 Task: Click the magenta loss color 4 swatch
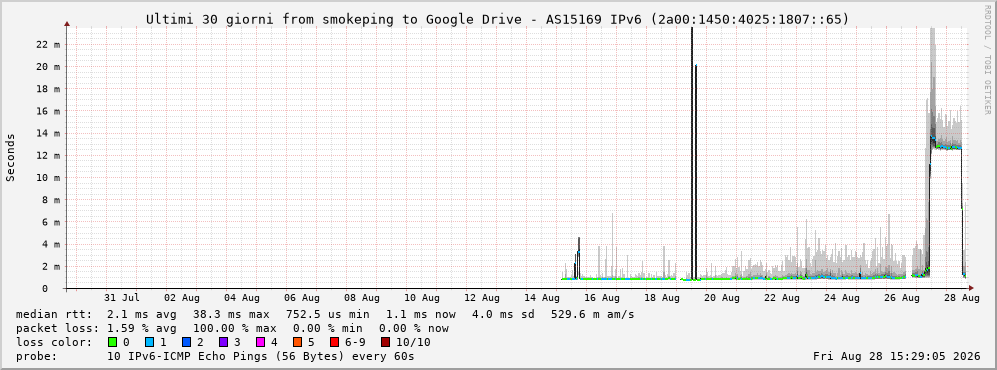pos(259,343)
